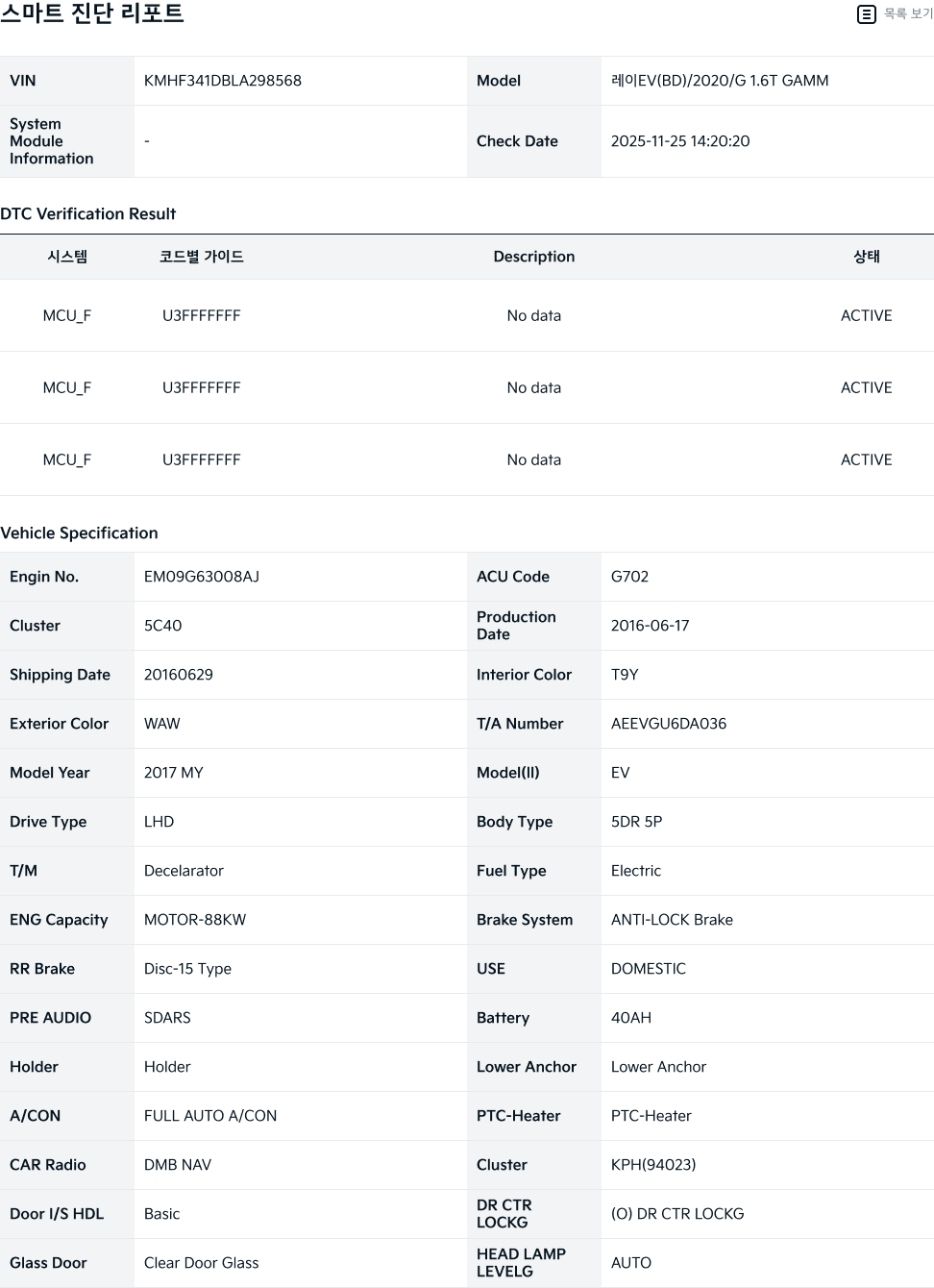Select the Exterior Color value WAW

162,724
